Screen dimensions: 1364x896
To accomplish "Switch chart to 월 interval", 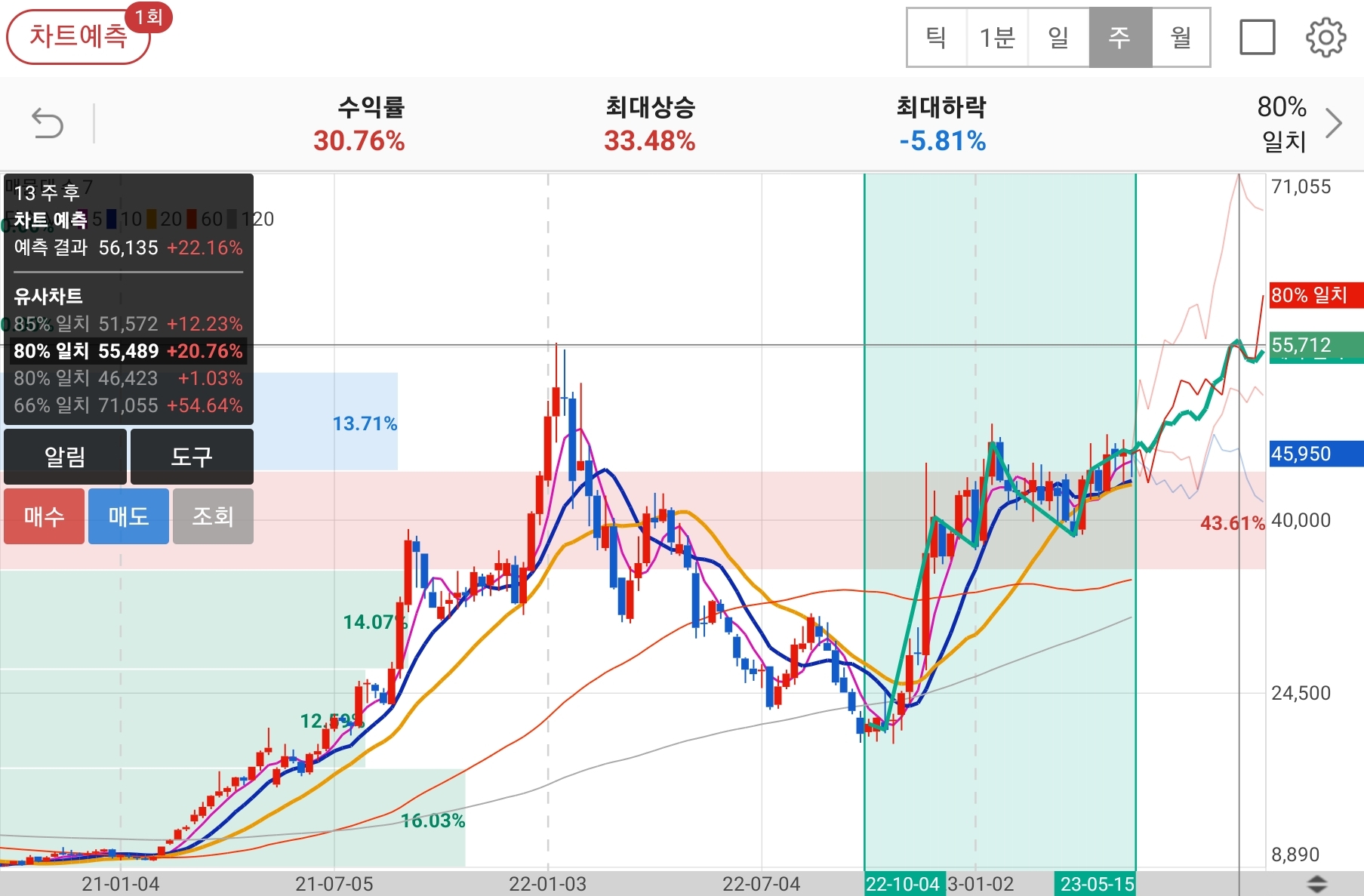I will [x=1181, y=37].
